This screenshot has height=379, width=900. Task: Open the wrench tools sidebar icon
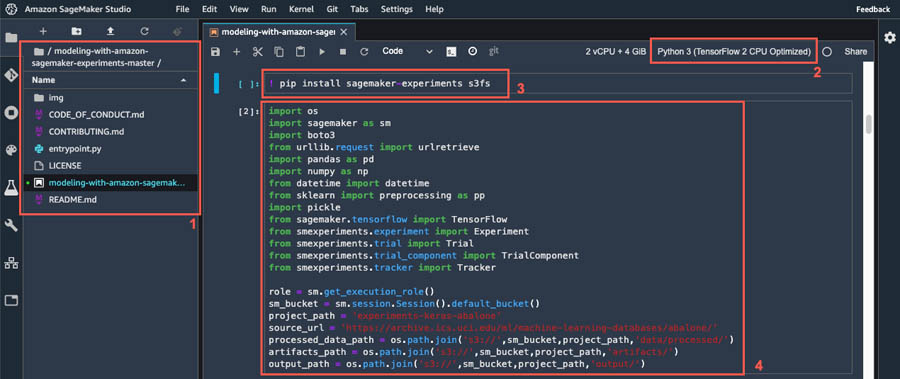[11, 225]
